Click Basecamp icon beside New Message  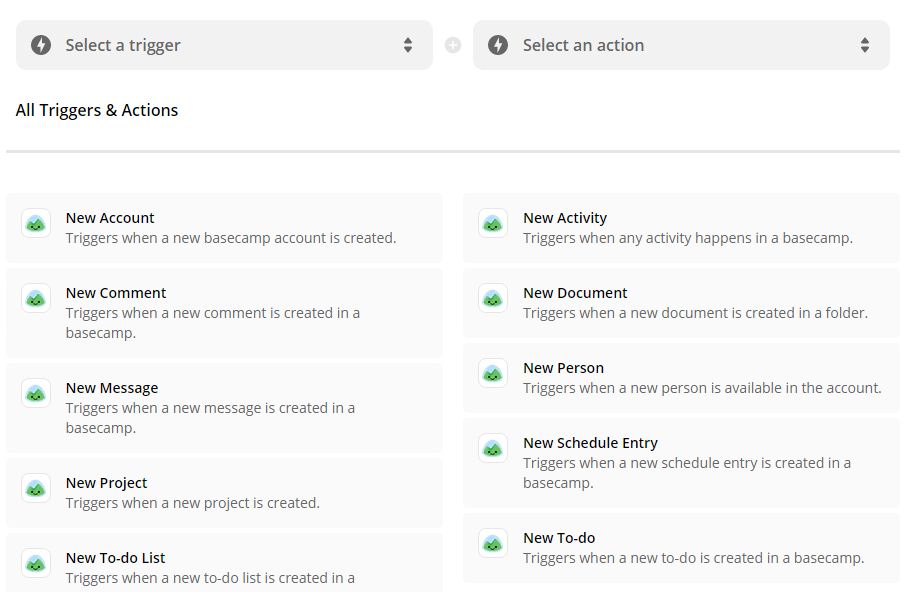[36, 393]
